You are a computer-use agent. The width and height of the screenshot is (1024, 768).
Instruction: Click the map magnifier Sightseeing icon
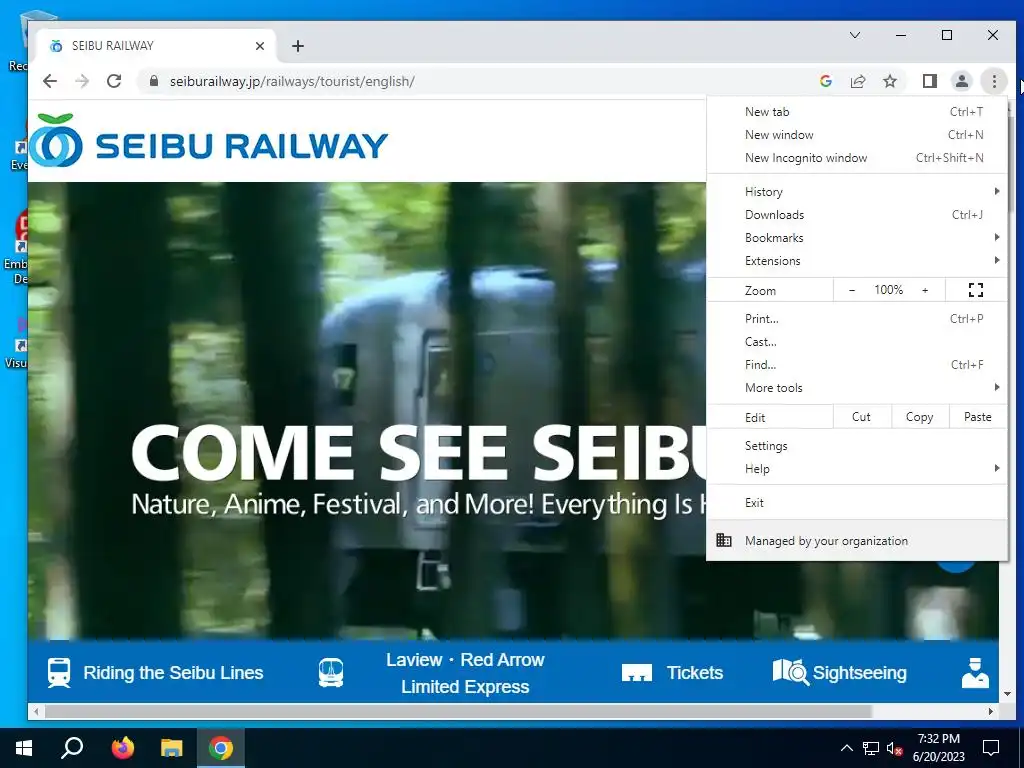790,671
